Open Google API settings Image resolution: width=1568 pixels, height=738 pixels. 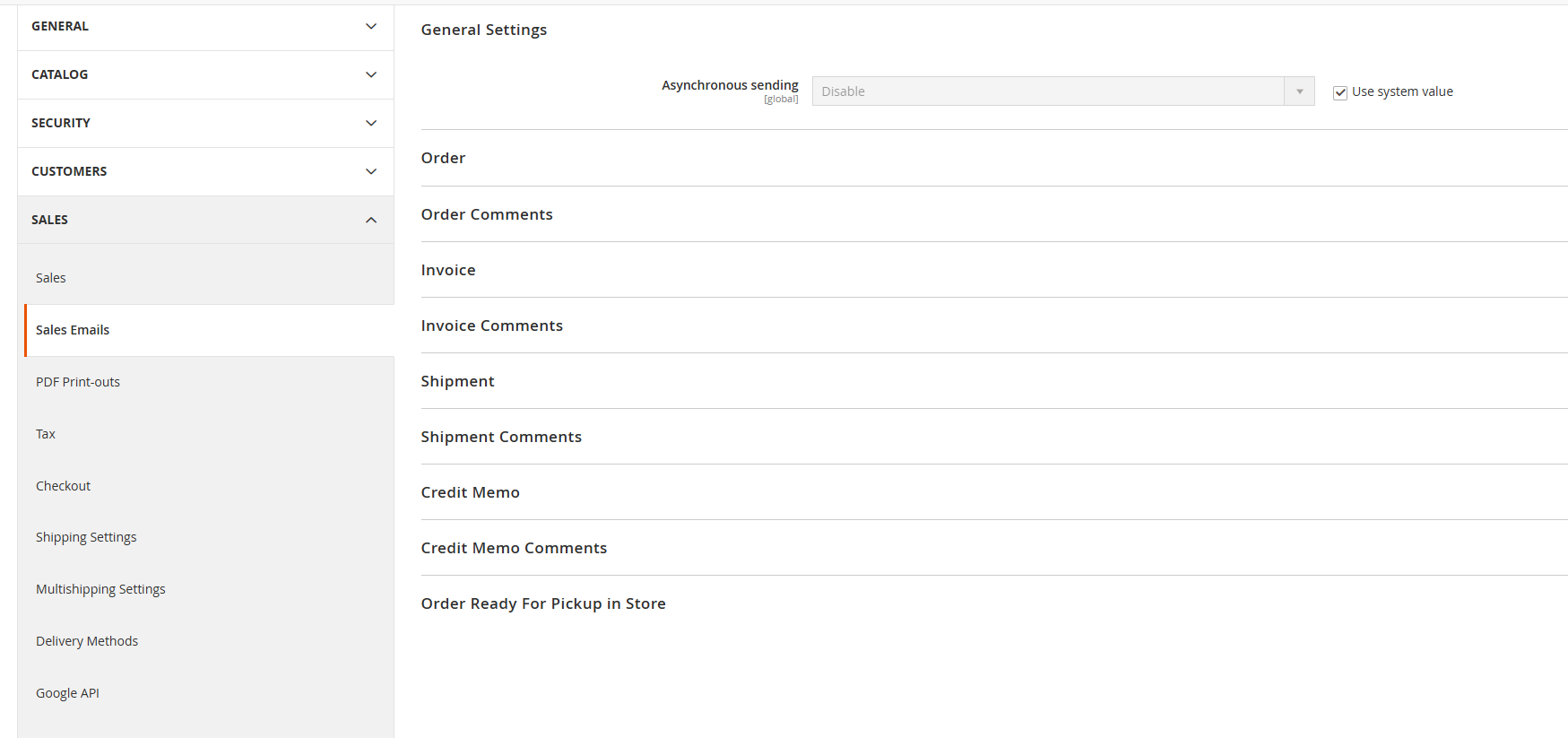point(67,693)
